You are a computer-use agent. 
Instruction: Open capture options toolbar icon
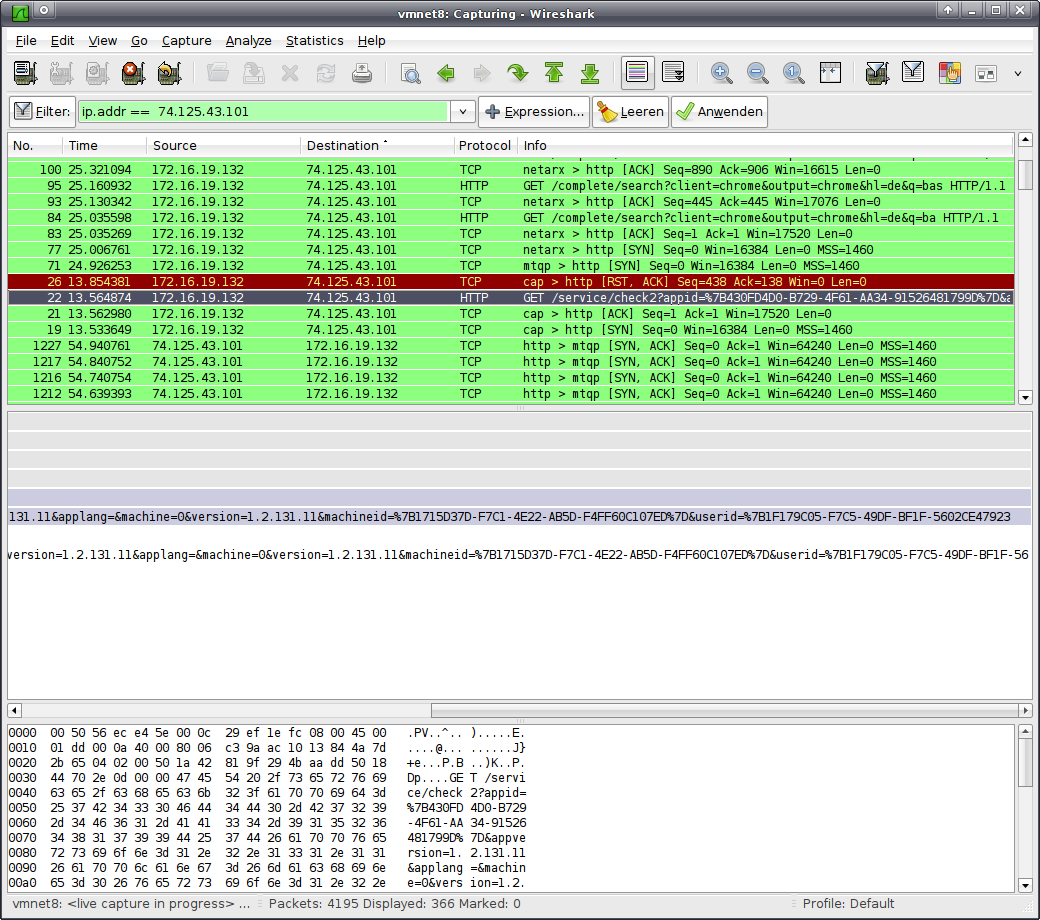coord(61,73)
